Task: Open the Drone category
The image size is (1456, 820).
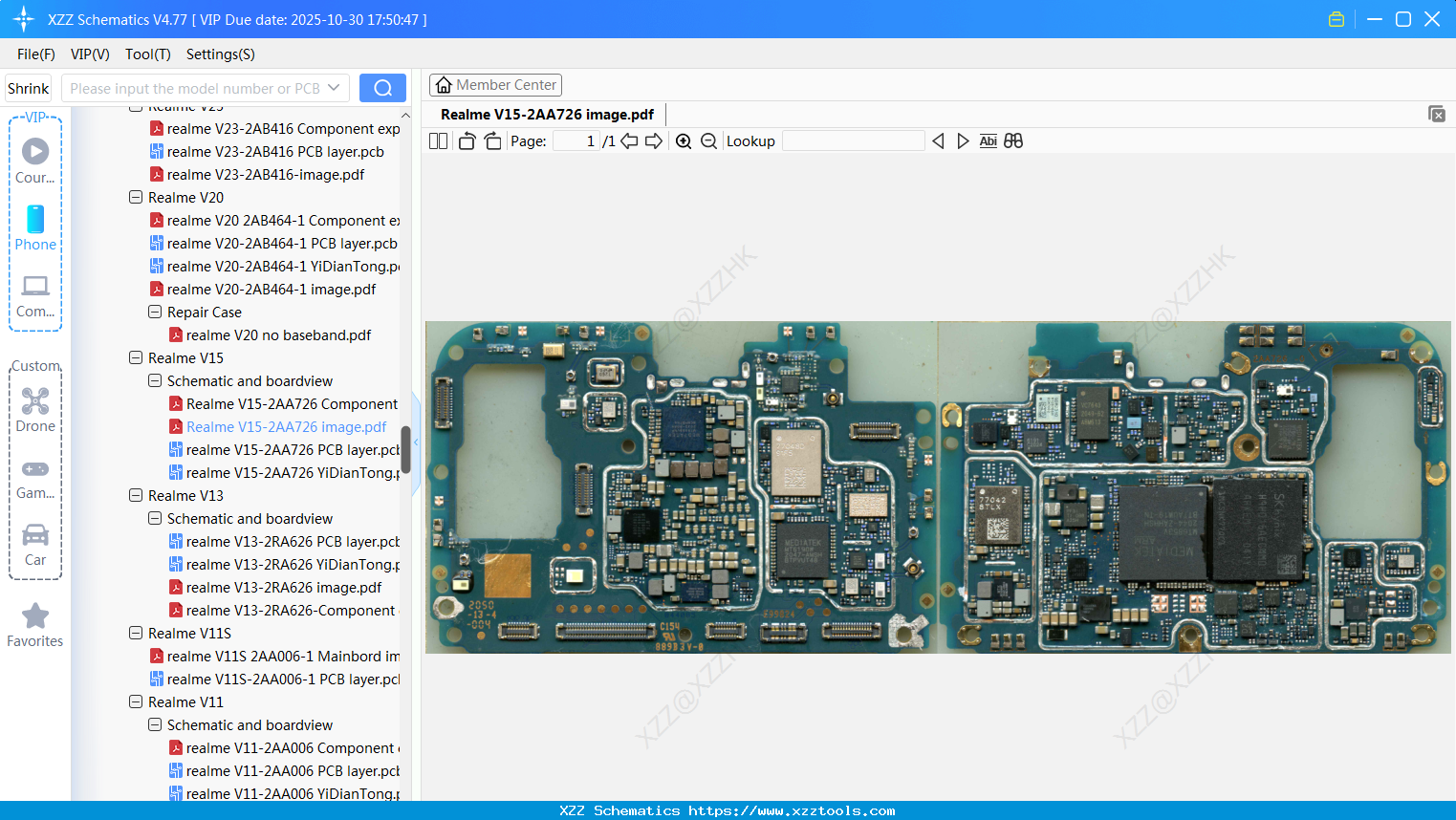Action: point(35,410)
